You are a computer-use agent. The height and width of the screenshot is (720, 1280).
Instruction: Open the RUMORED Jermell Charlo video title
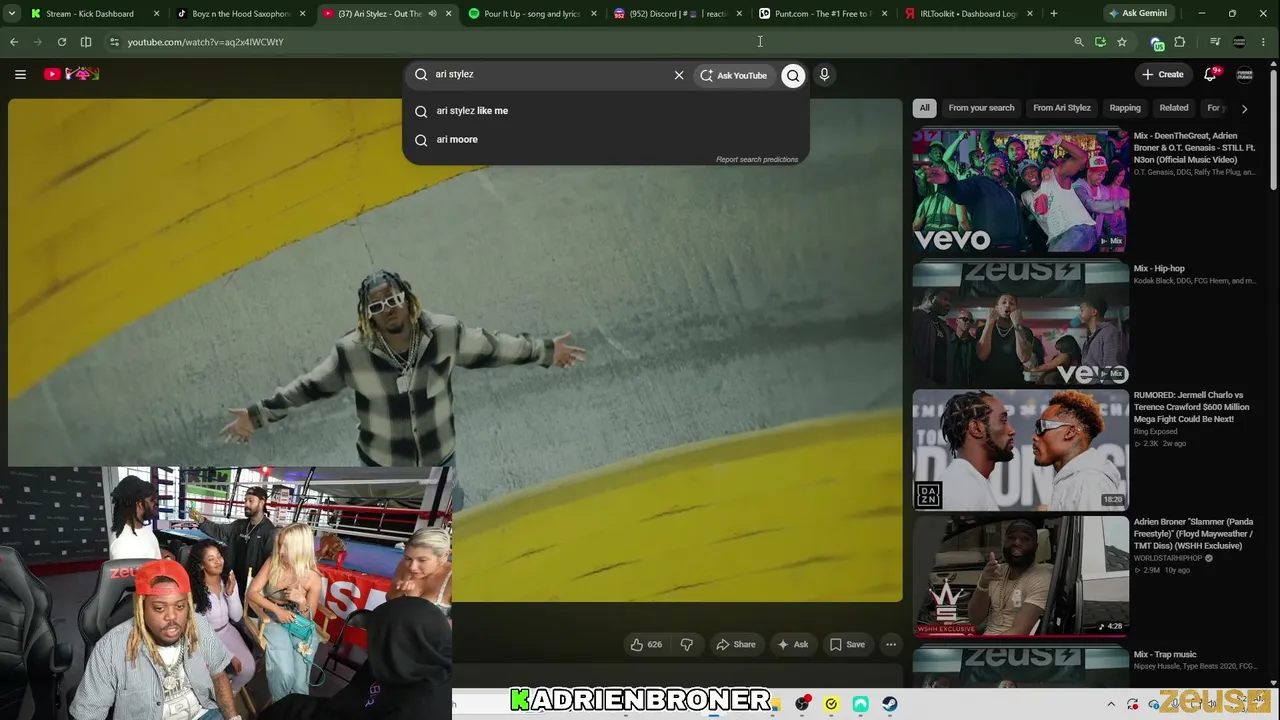click(1191, 407)
